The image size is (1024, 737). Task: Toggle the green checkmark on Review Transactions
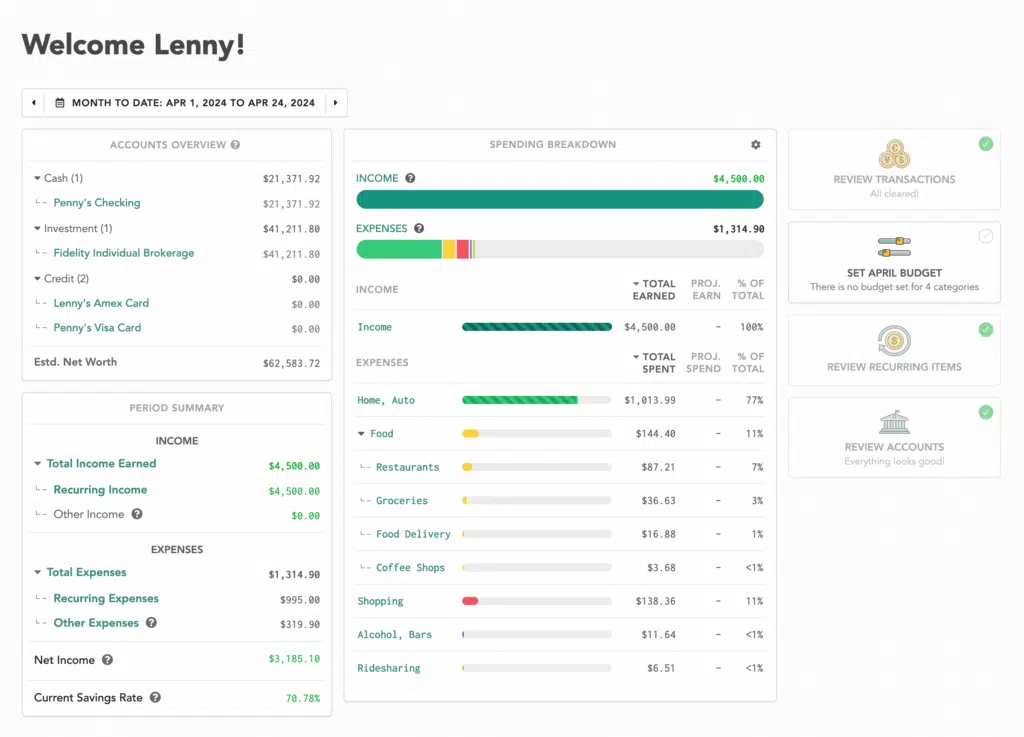[986, 143]
